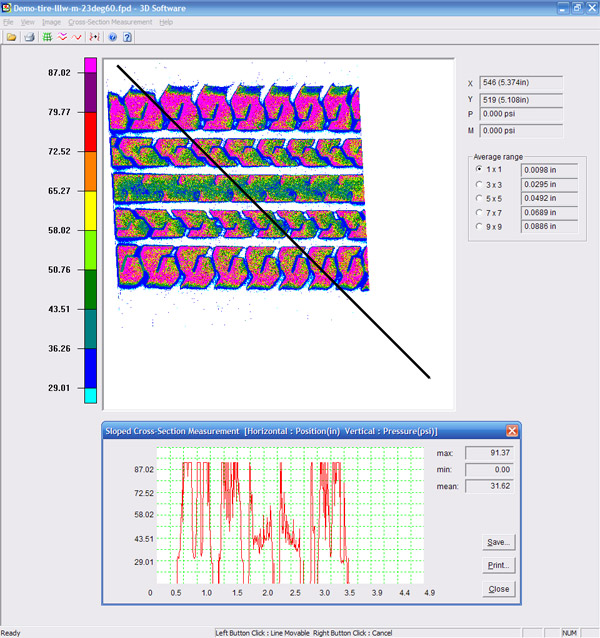Viewport: 600px width, 638px height.
Task: Click the M value field
Action: pyautogui.click(x=521, y=131)
